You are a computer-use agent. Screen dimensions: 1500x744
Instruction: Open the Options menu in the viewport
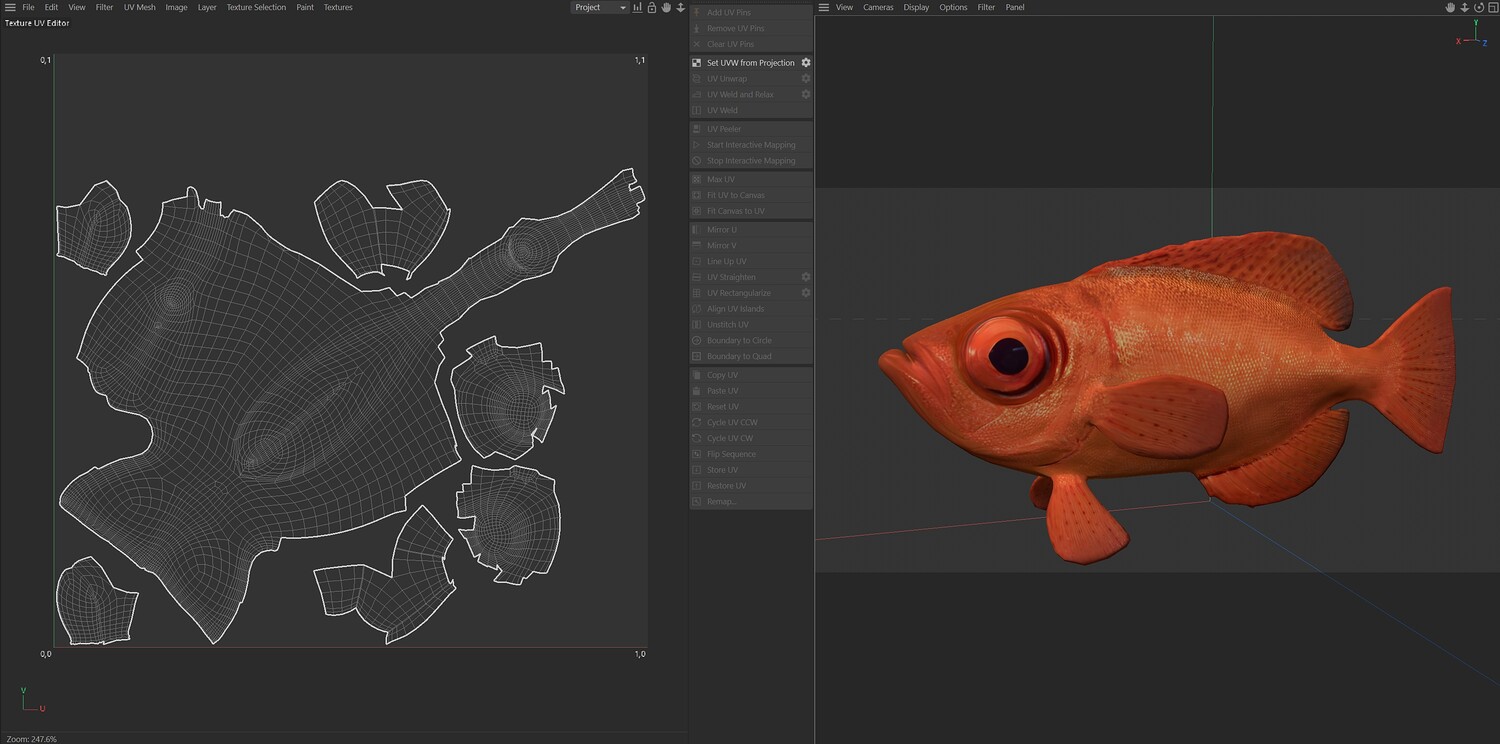coord(953,7)
